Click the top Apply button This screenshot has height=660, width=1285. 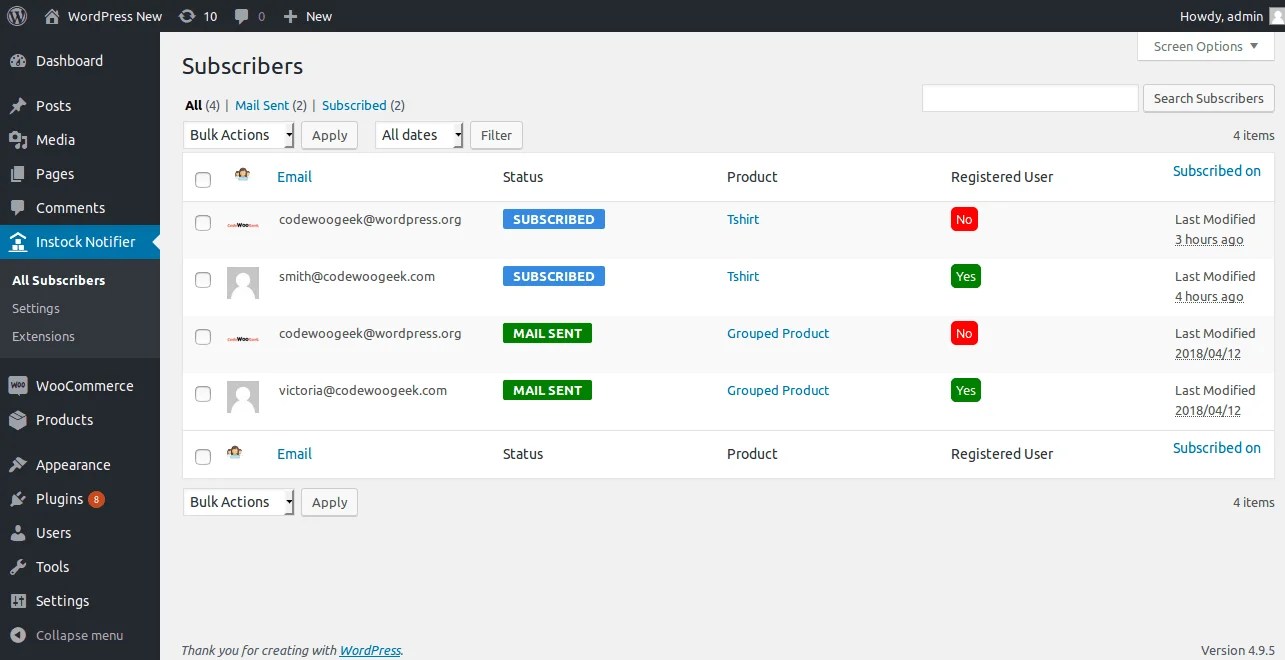pos(329,135)
